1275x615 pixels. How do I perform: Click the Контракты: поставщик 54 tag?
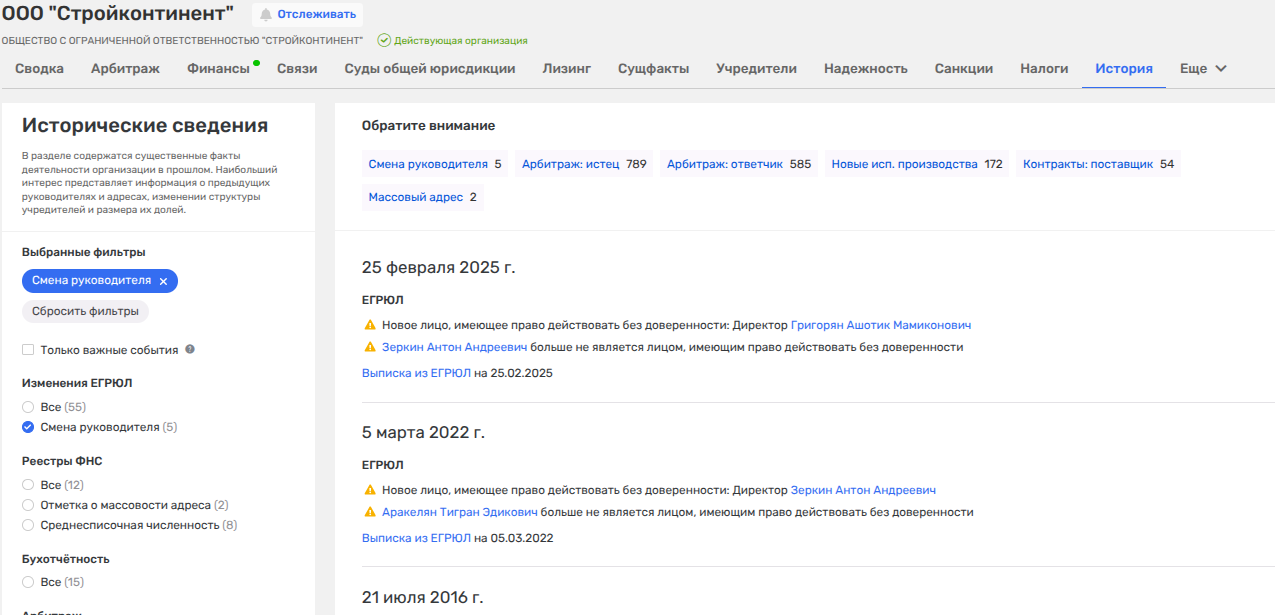click(1098, 164)
